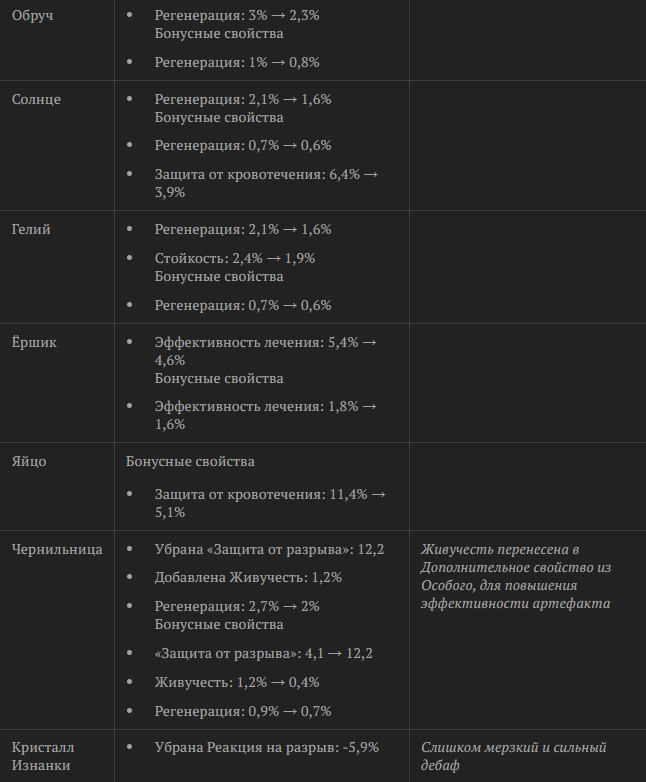
Task: Click the Гелий artifact name
Action: [31, 229]
